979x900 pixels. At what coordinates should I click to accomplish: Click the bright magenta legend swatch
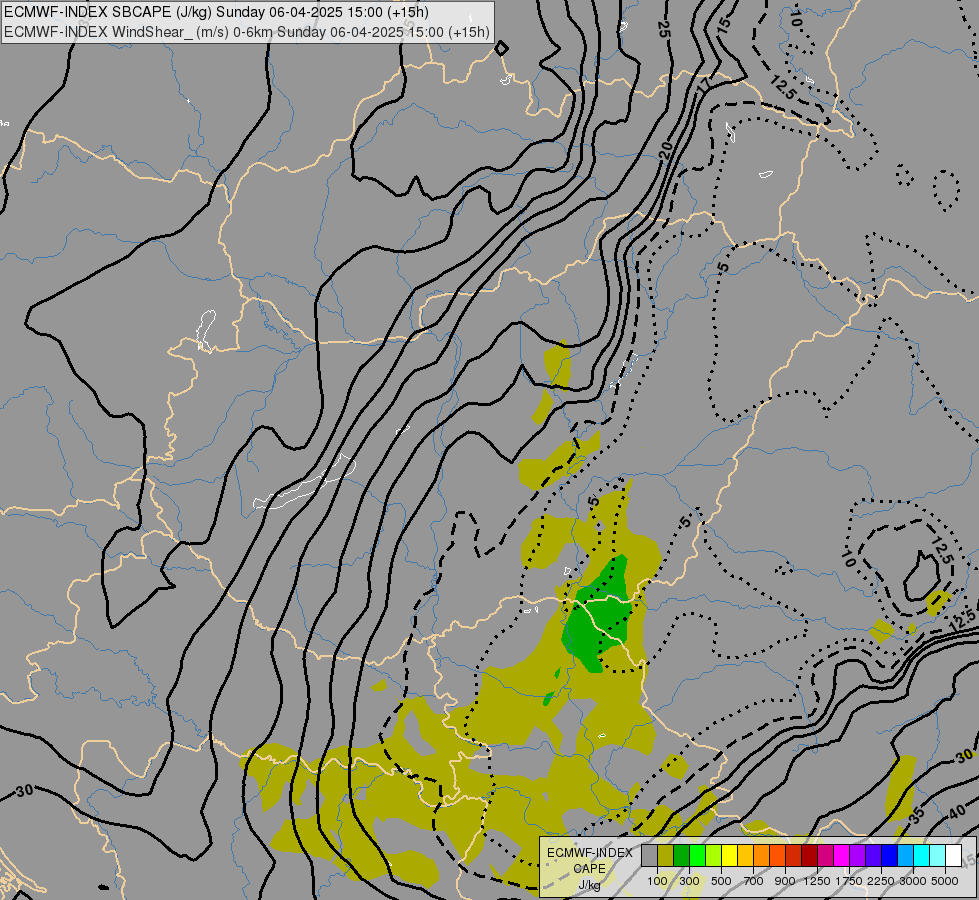click(x=842, y=855)
